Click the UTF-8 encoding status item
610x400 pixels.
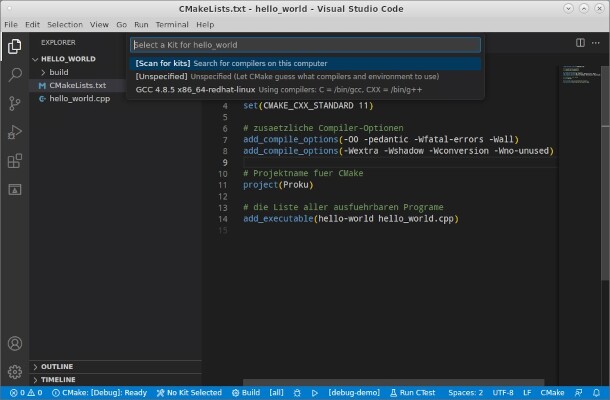pos(503,393)
